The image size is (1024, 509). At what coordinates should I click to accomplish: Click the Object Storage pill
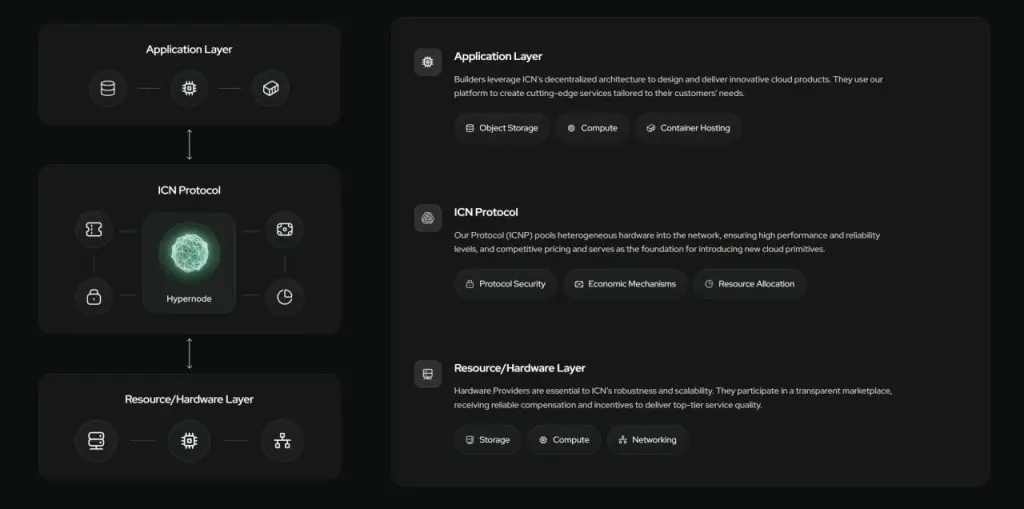point(502,128)
